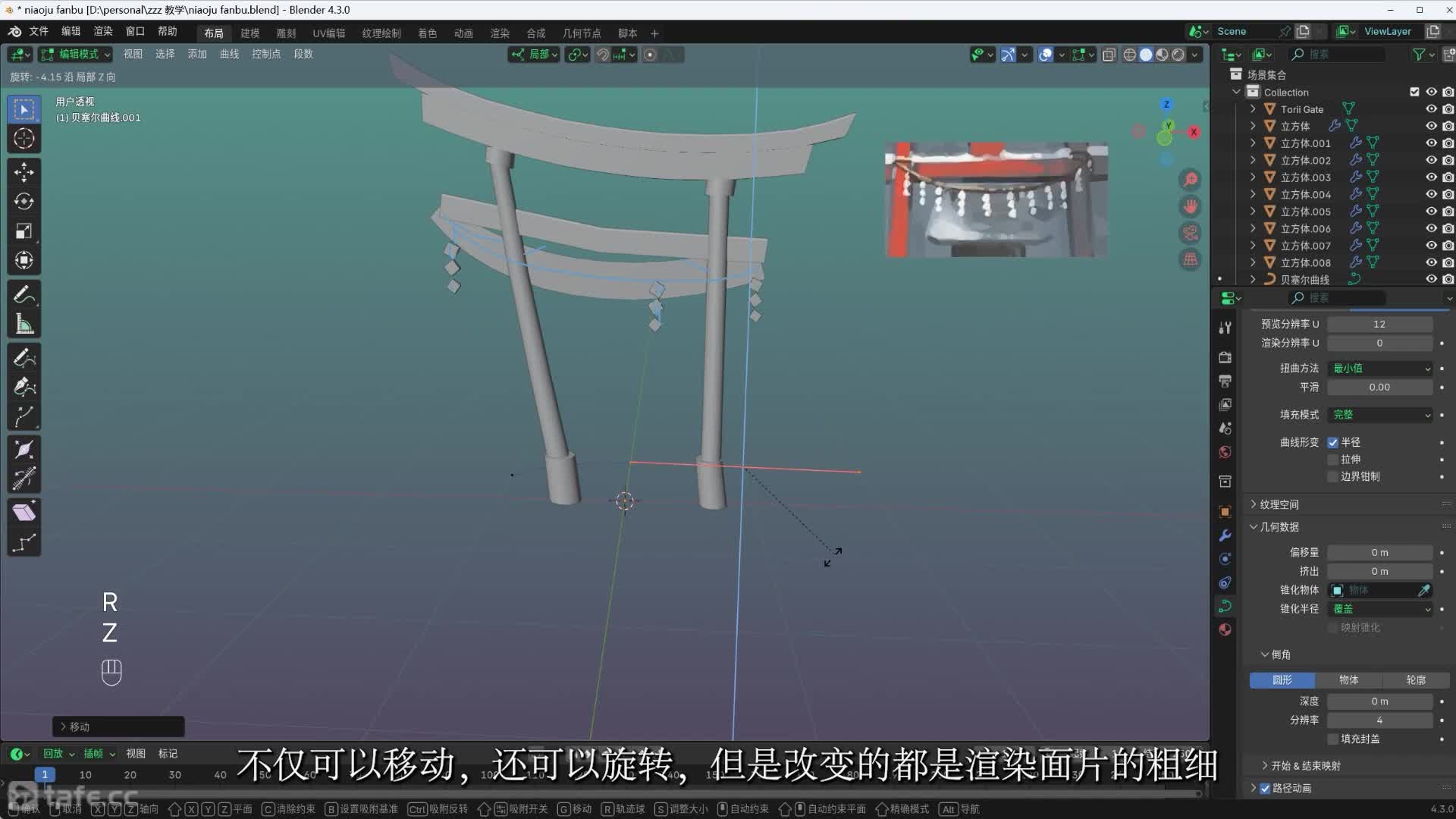The height and width of the screenshot is (819, 1456).
Task: Toggle camera view gizmo icon
Action: pos(1190,233)
